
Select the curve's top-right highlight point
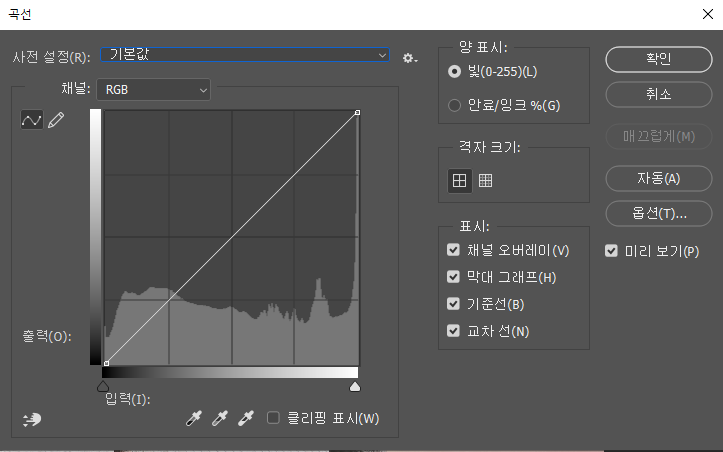357,113
